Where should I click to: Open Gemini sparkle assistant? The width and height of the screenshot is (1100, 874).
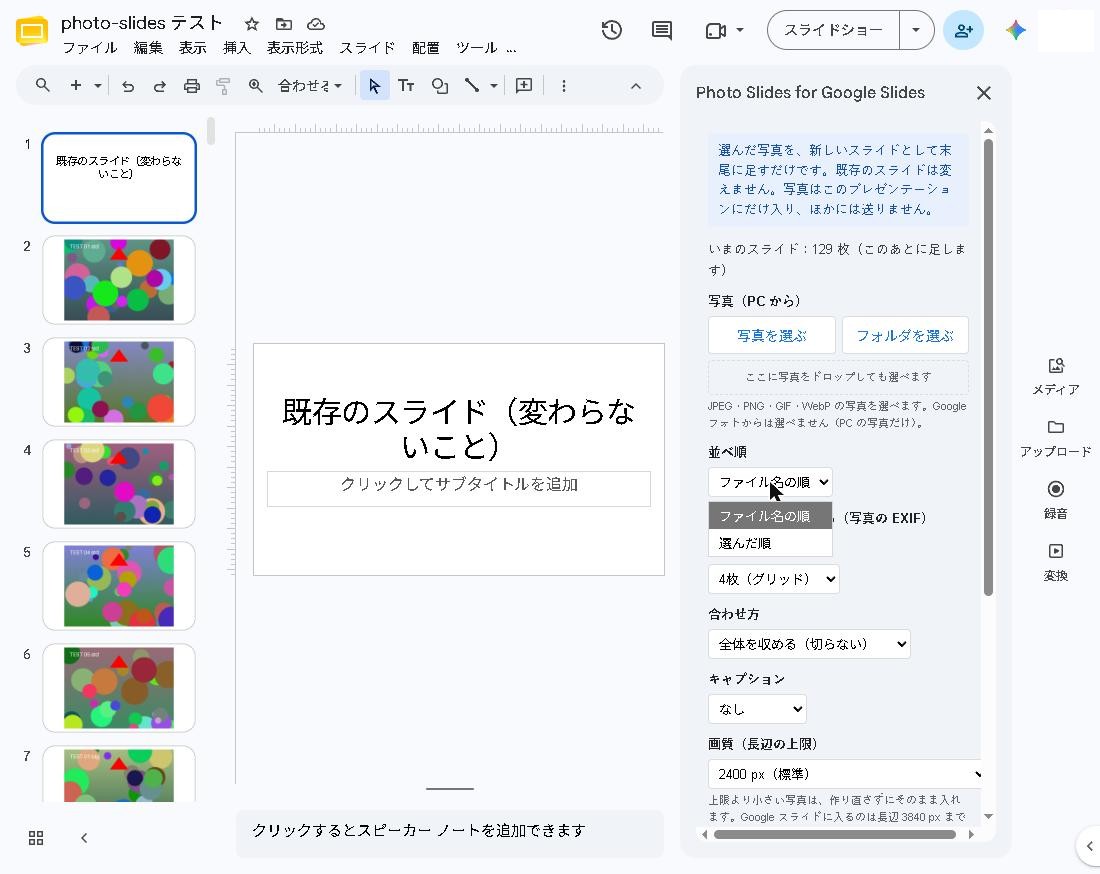pyautogui.click(x=1015, y=30)
